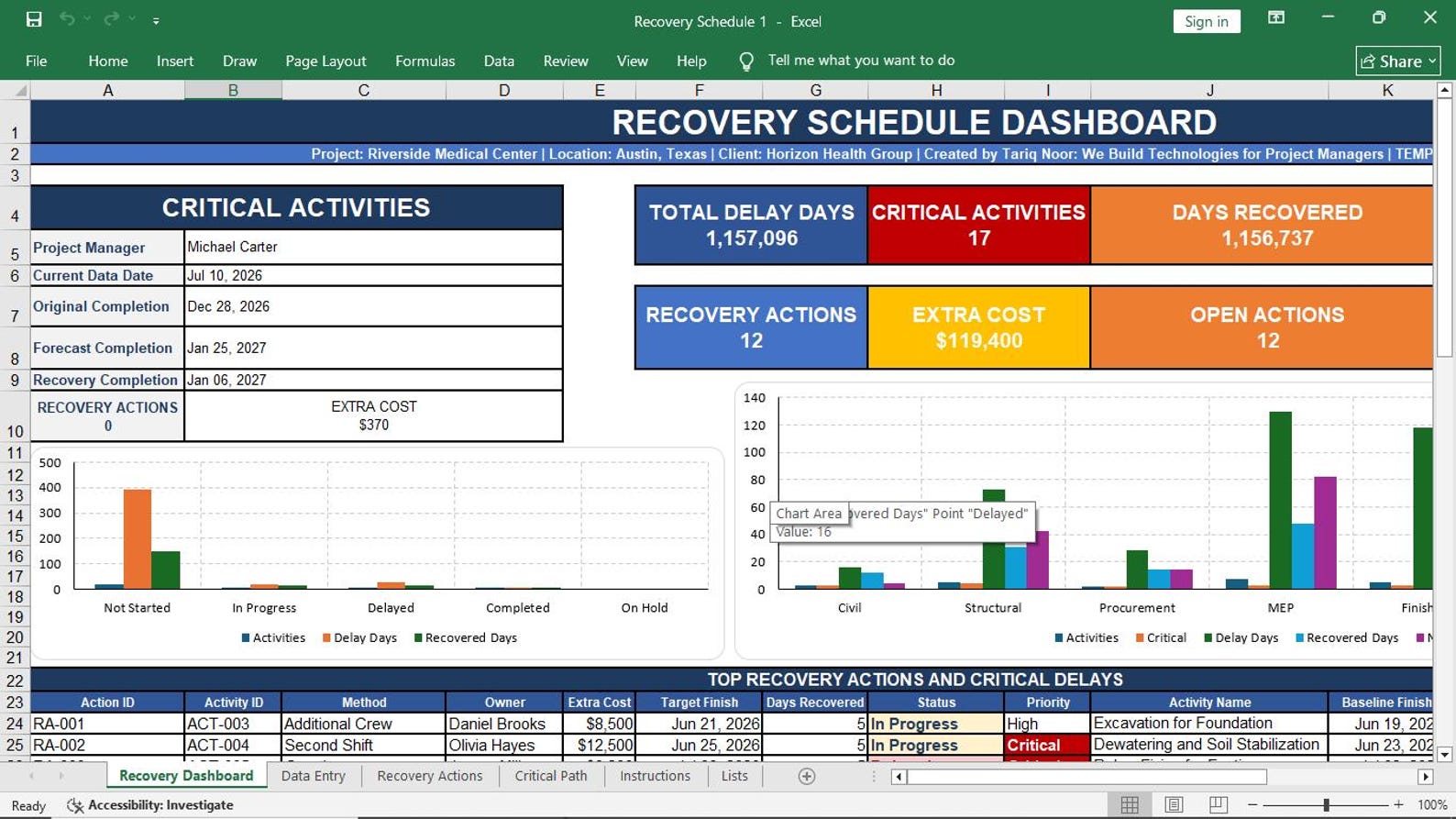Click the zoom in plus button
Viewport: 1456px width, 819px height.
[1398, 804]
